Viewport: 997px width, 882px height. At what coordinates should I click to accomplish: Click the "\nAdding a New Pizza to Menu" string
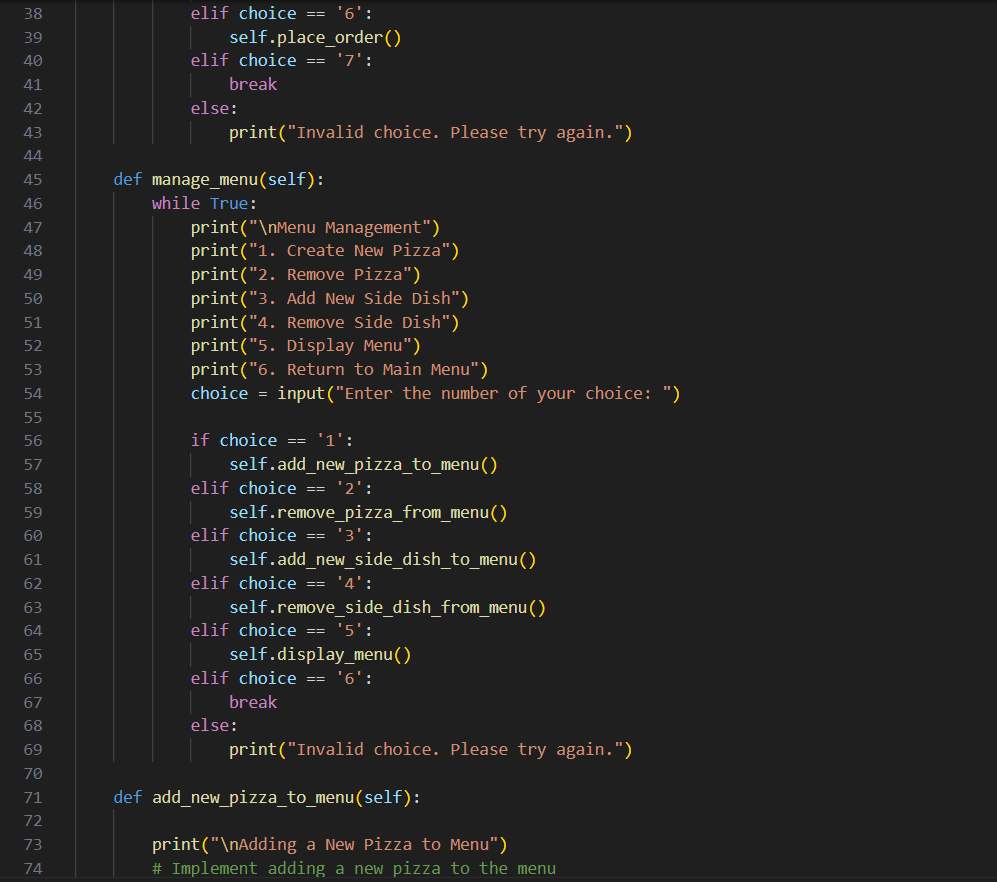point(354,844)
